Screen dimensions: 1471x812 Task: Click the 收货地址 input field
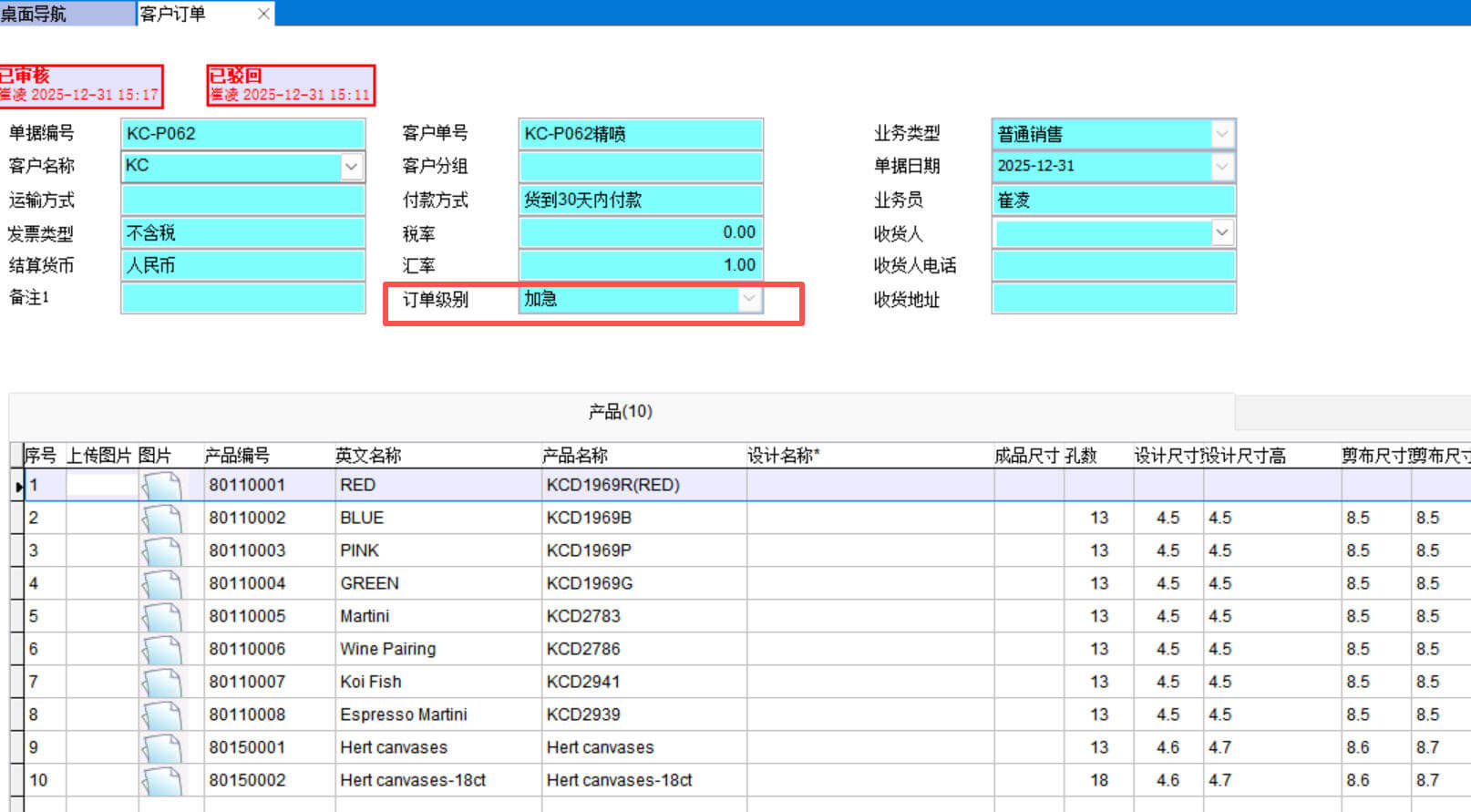(x=1113, y=299)
